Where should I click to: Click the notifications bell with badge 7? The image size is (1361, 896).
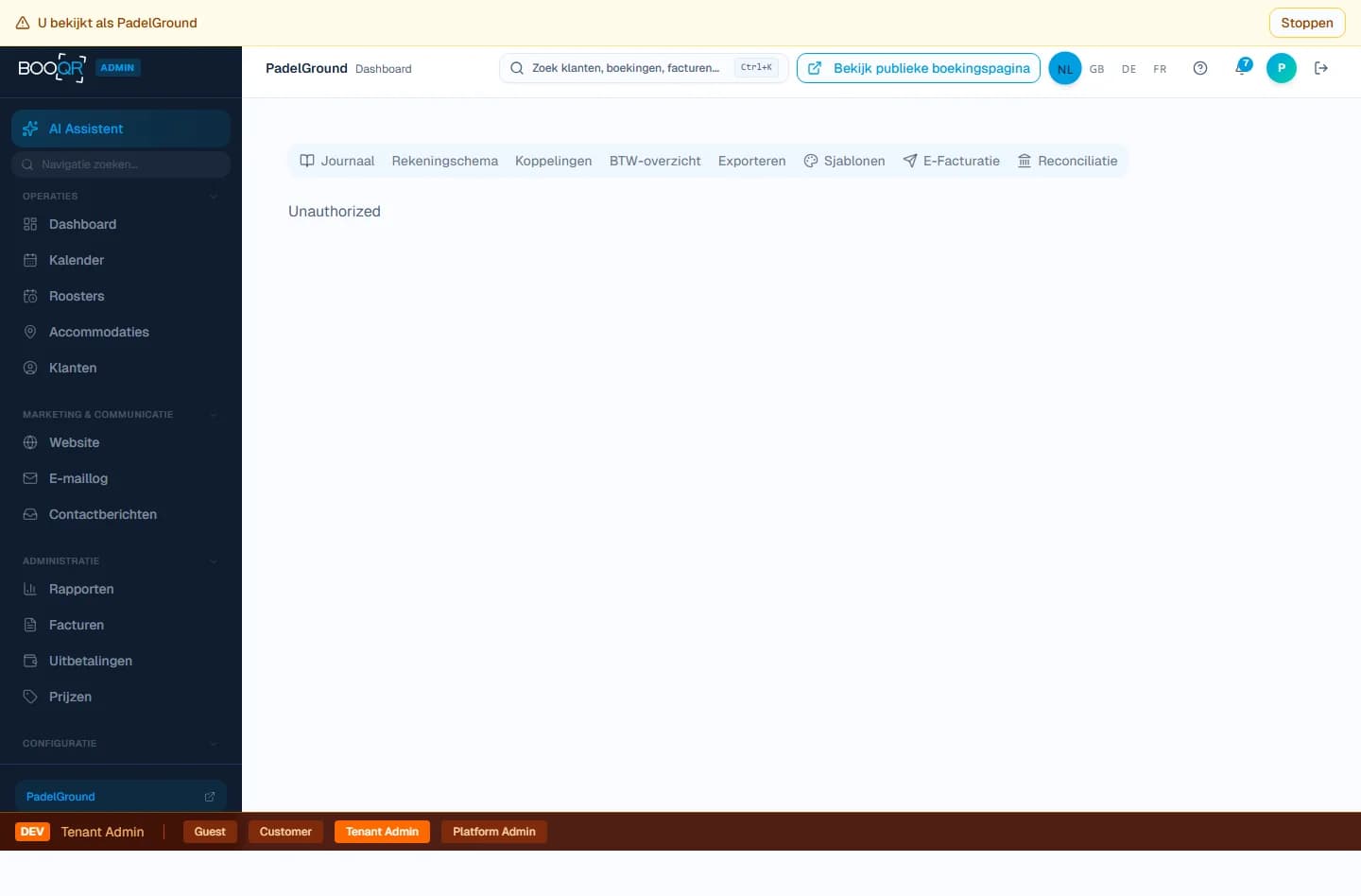click(x=1242, y=68)
